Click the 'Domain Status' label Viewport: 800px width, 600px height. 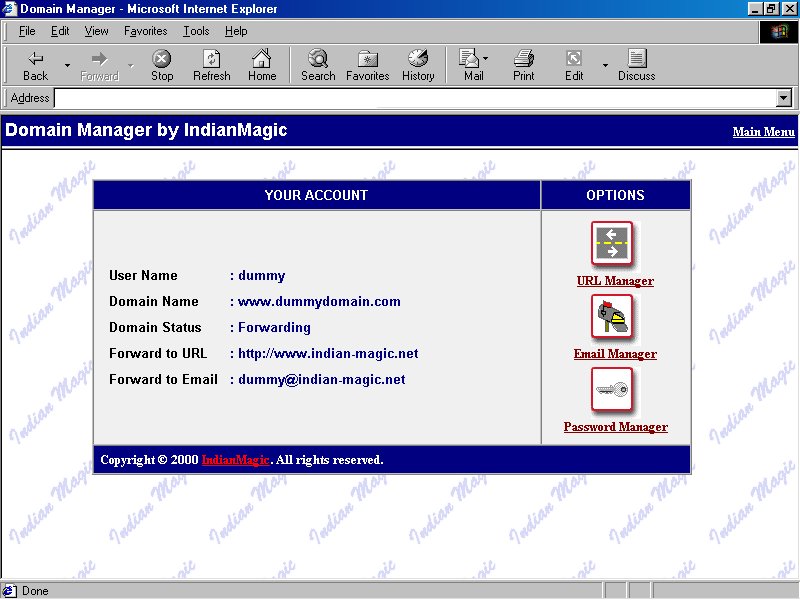pos(155,328)
